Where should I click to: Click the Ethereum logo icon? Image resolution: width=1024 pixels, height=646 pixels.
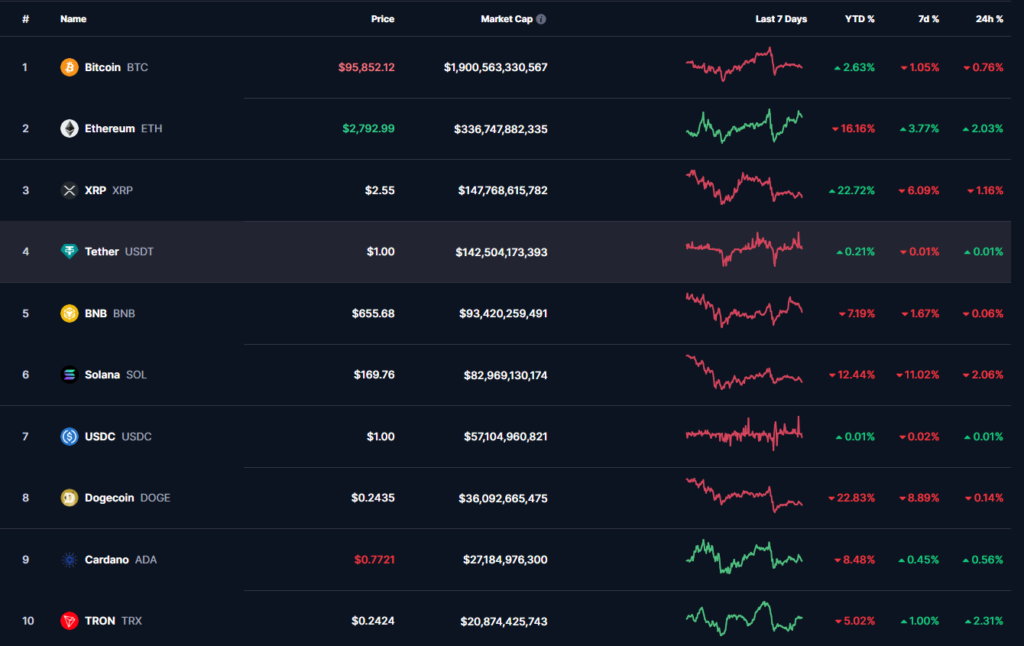[69, 129]
